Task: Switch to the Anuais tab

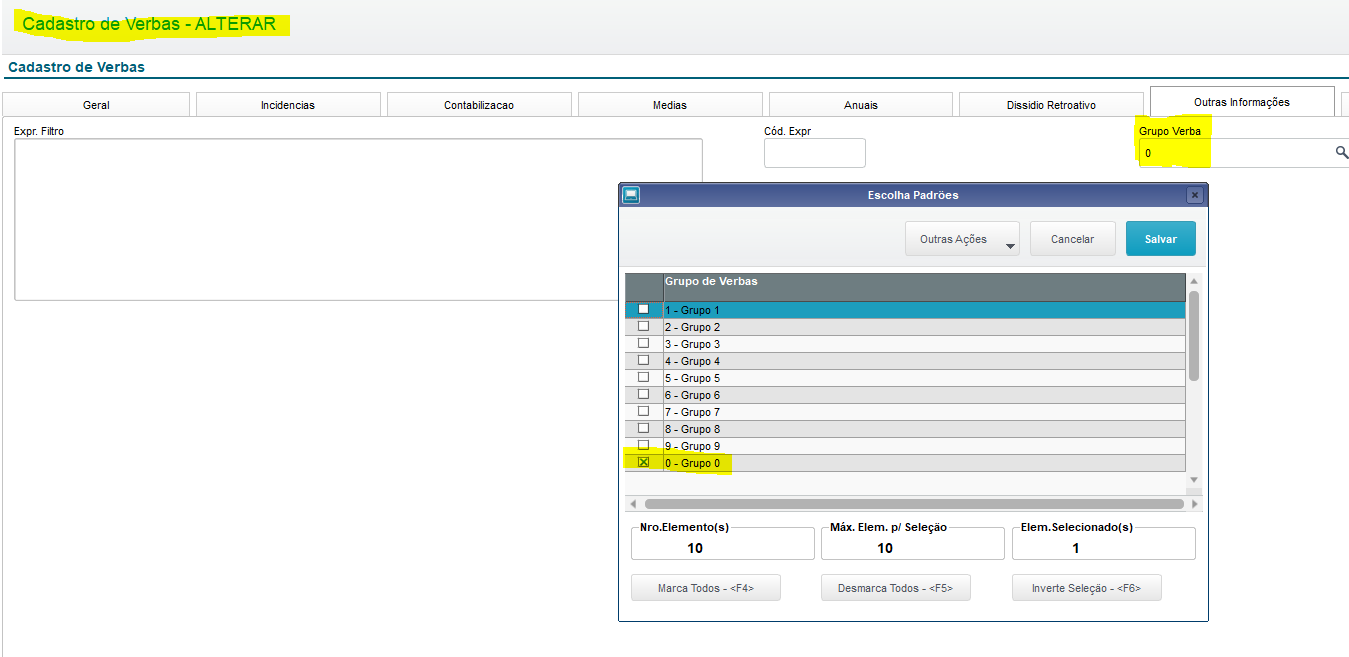Action: pyautogui.click(x=861, y=105)
